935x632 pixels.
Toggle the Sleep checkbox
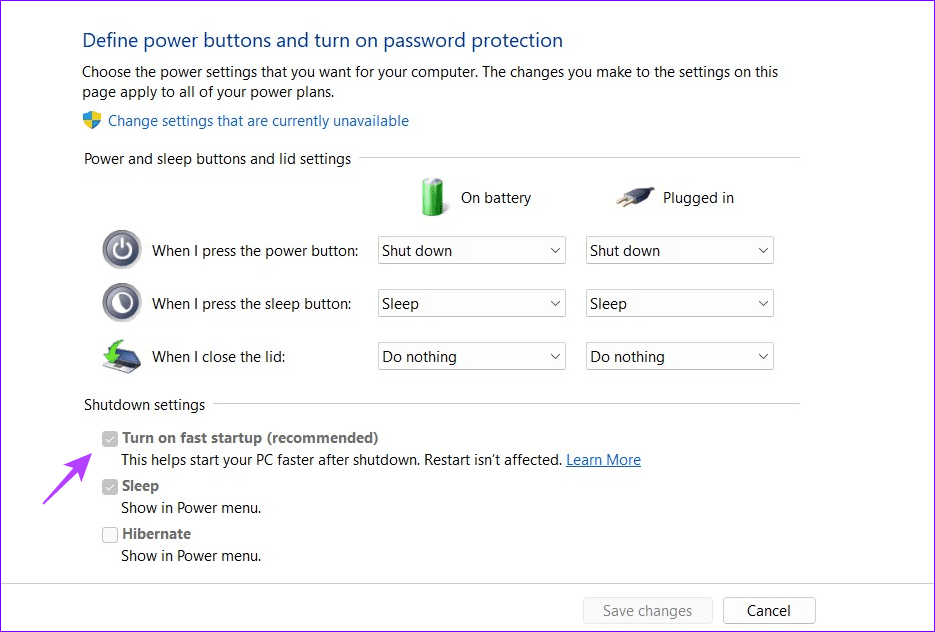tap(110, 487)
